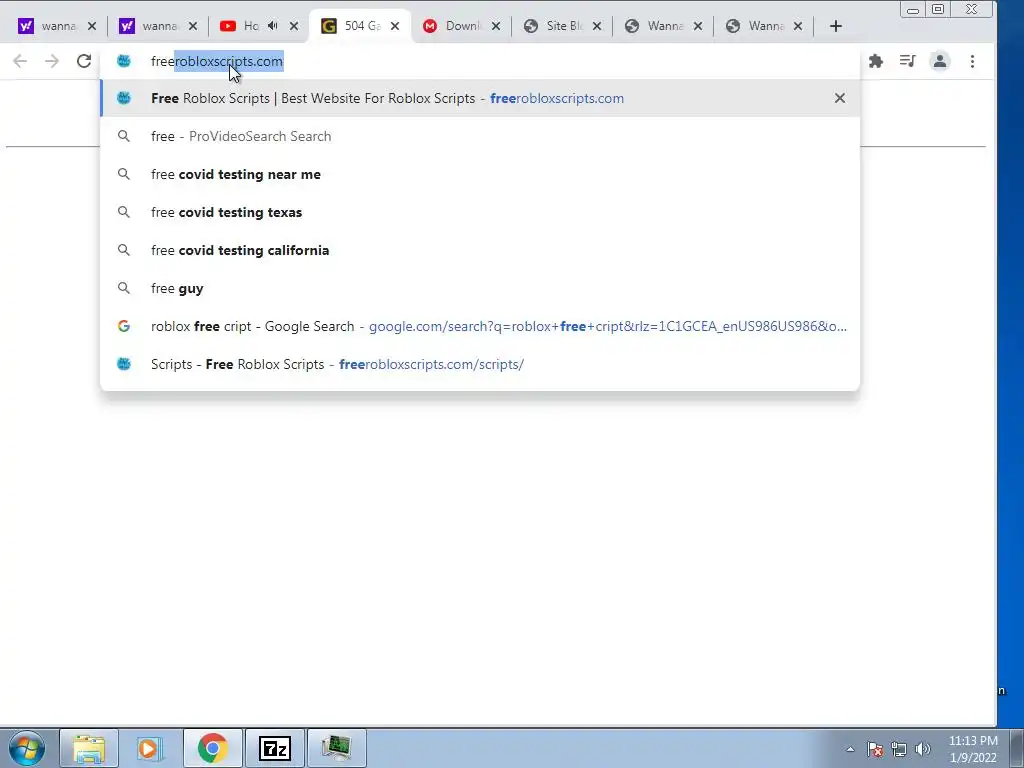Go back using the back arrow
The image size is (1024, 768).
[20, 61]
